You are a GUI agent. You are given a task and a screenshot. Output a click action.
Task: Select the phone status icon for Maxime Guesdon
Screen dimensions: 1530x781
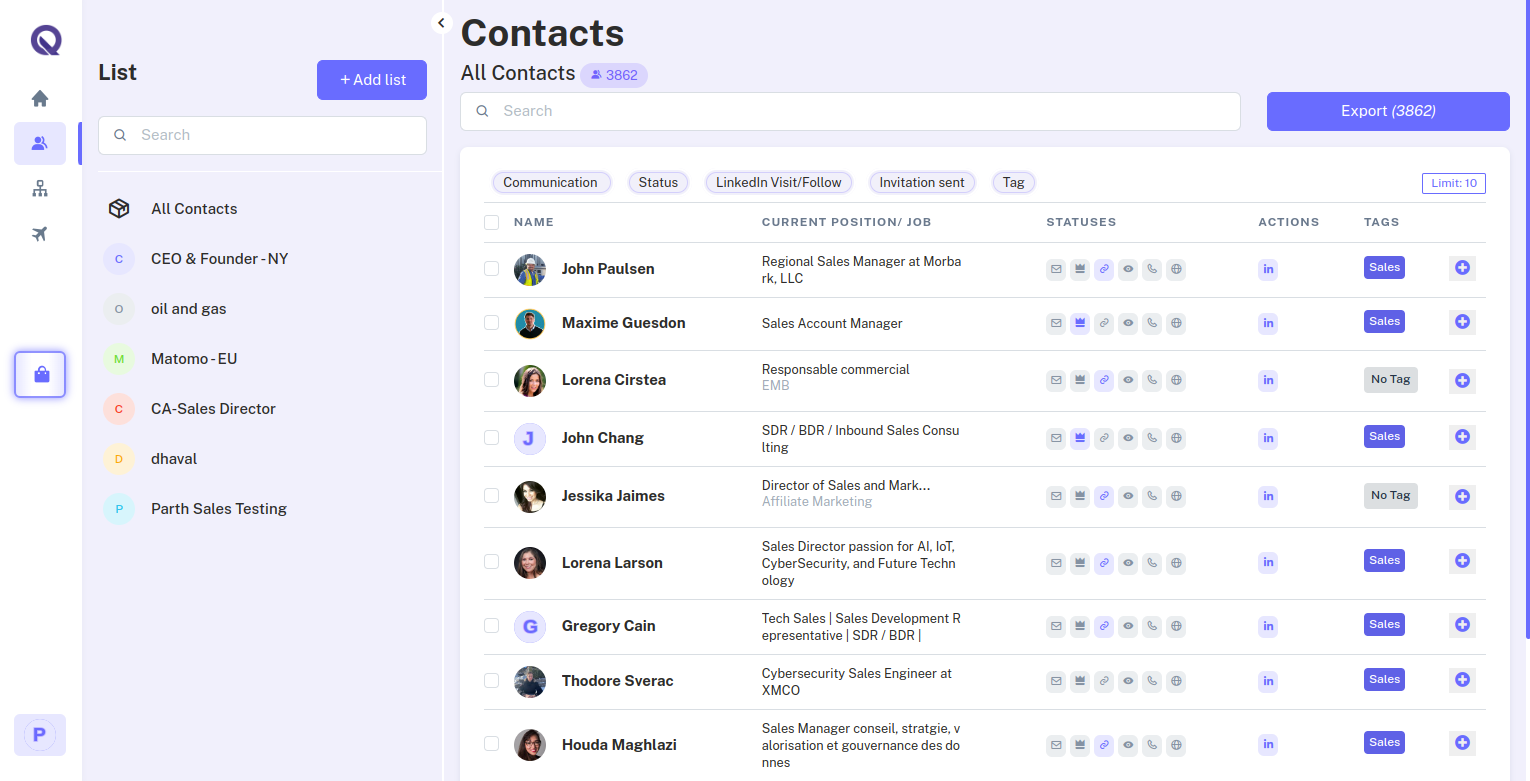pyautogui.click(x=1152, y=322)
